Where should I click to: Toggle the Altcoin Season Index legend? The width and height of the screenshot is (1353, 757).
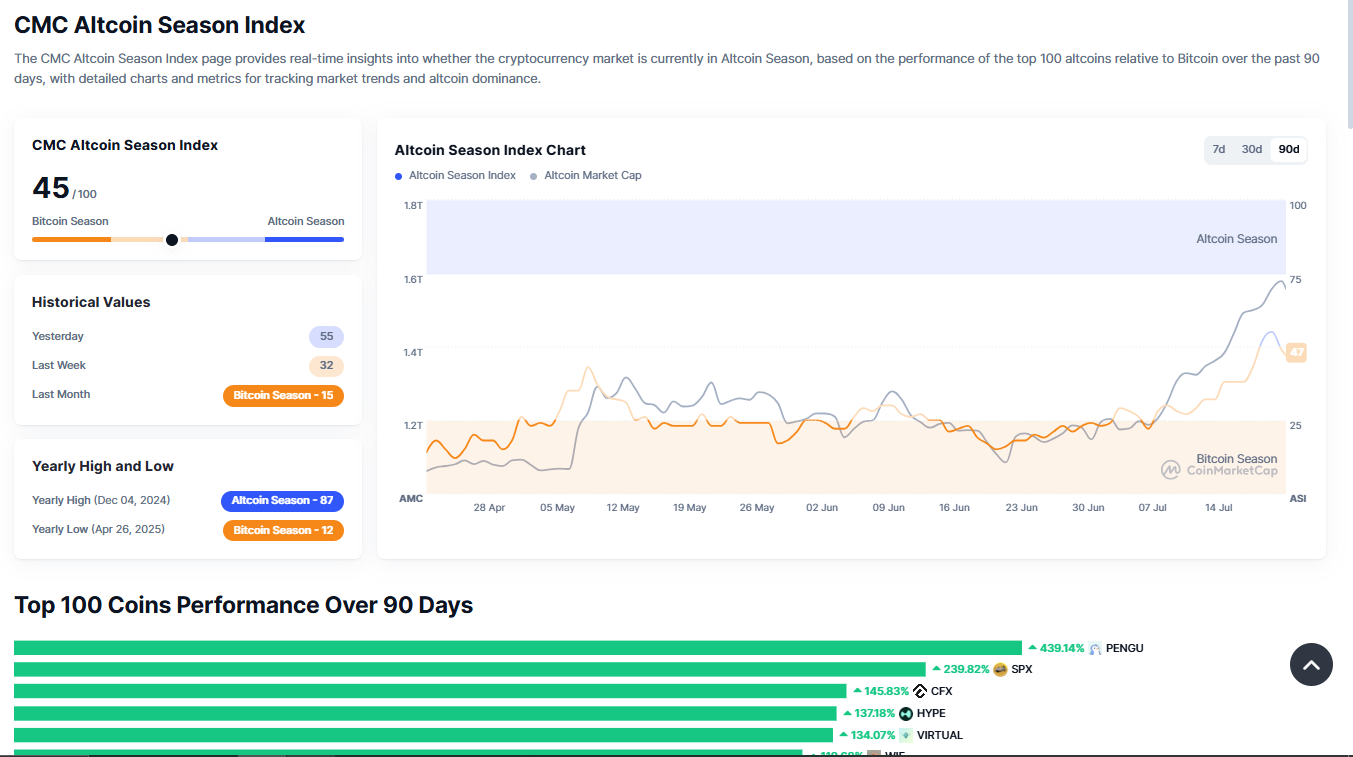(456, 175)
